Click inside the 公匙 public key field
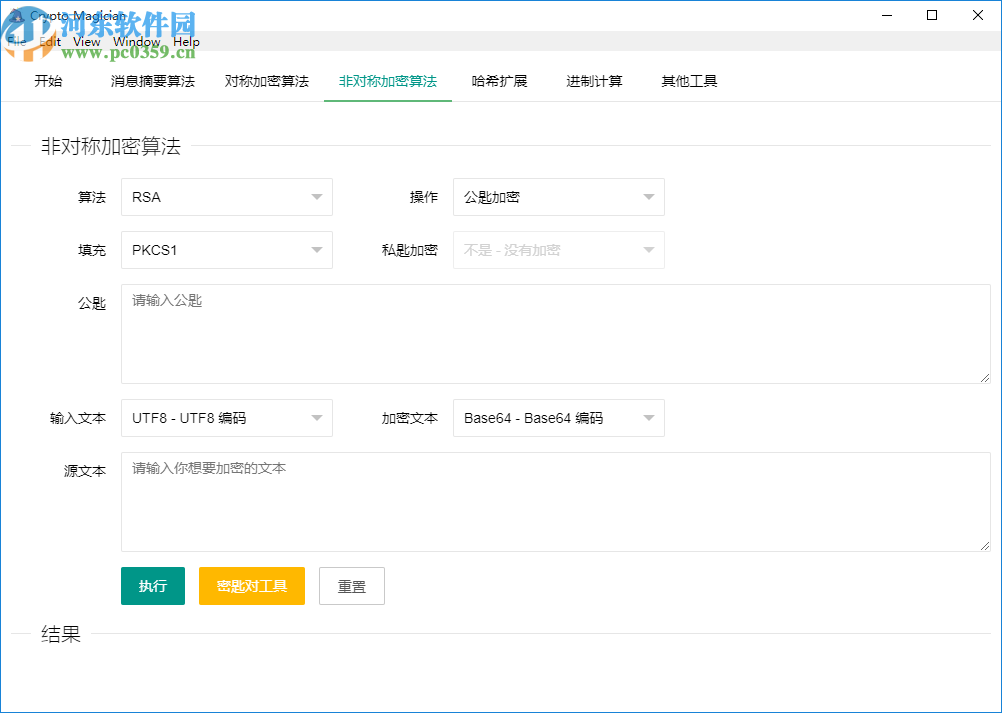 pyautogui.click(x=554, y=333)
